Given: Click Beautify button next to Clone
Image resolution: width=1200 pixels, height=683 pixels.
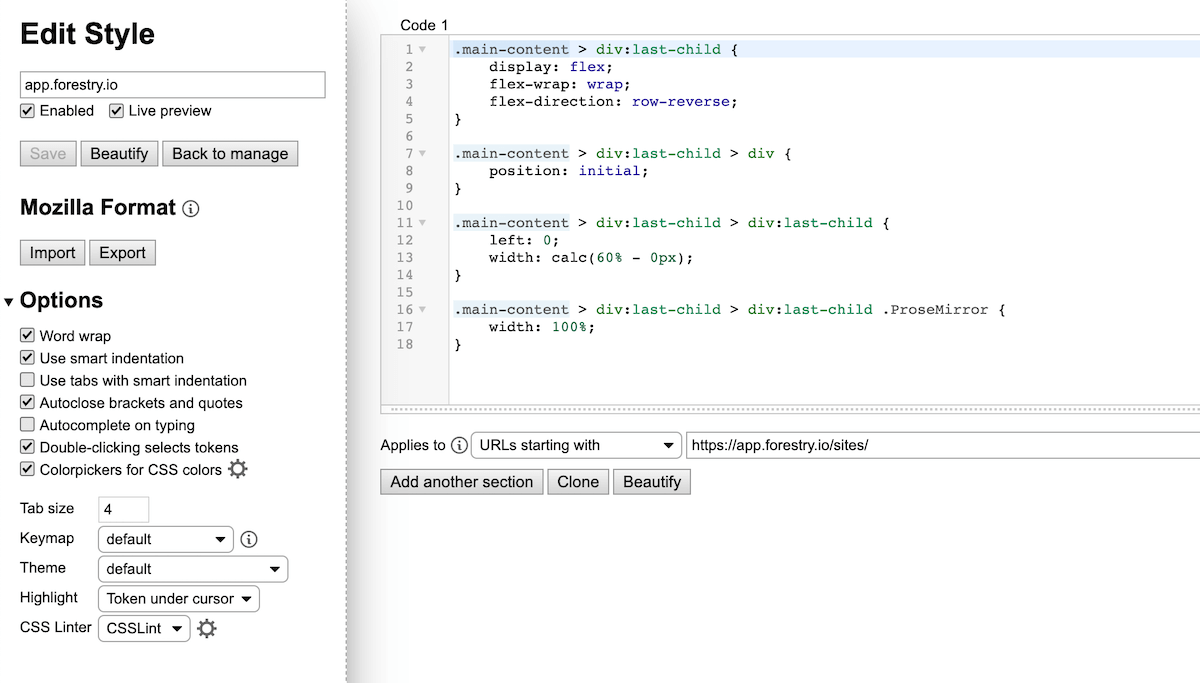Looking at the screenshot, I should pyautogui.click(x=652, y=482).
